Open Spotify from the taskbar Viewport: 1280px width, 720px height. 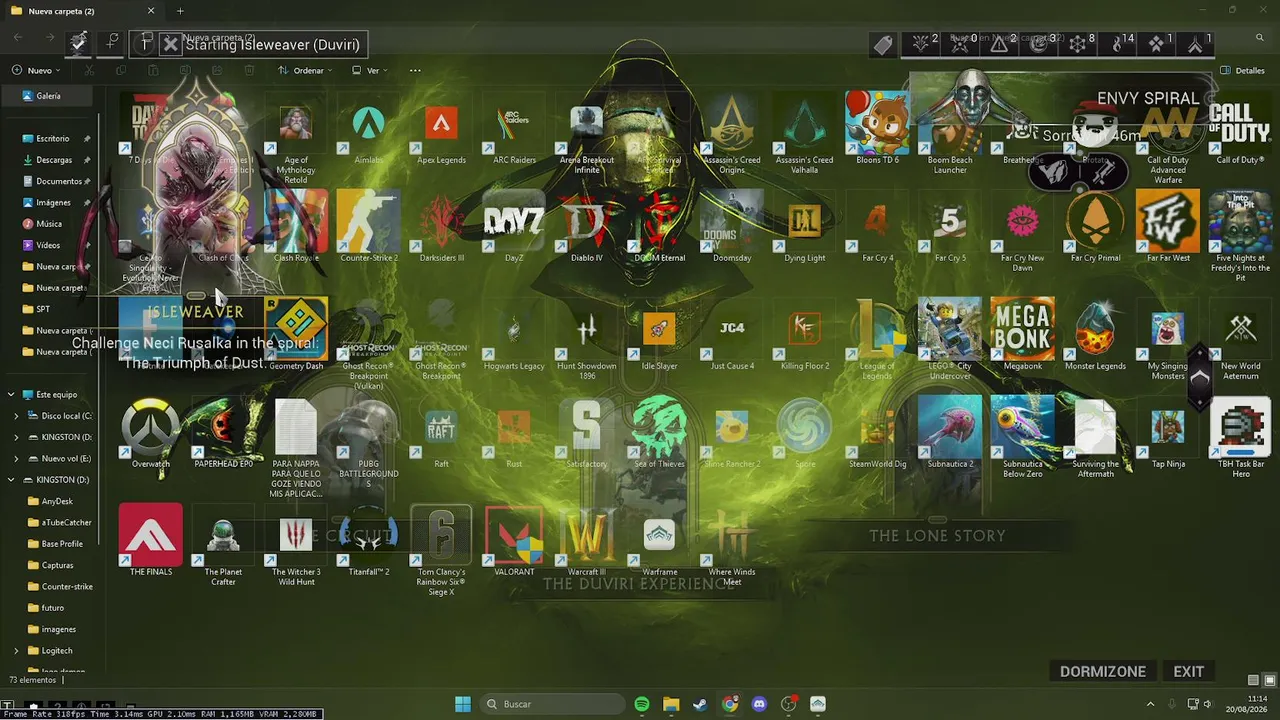pyautogui.click(x=642, y=704)
